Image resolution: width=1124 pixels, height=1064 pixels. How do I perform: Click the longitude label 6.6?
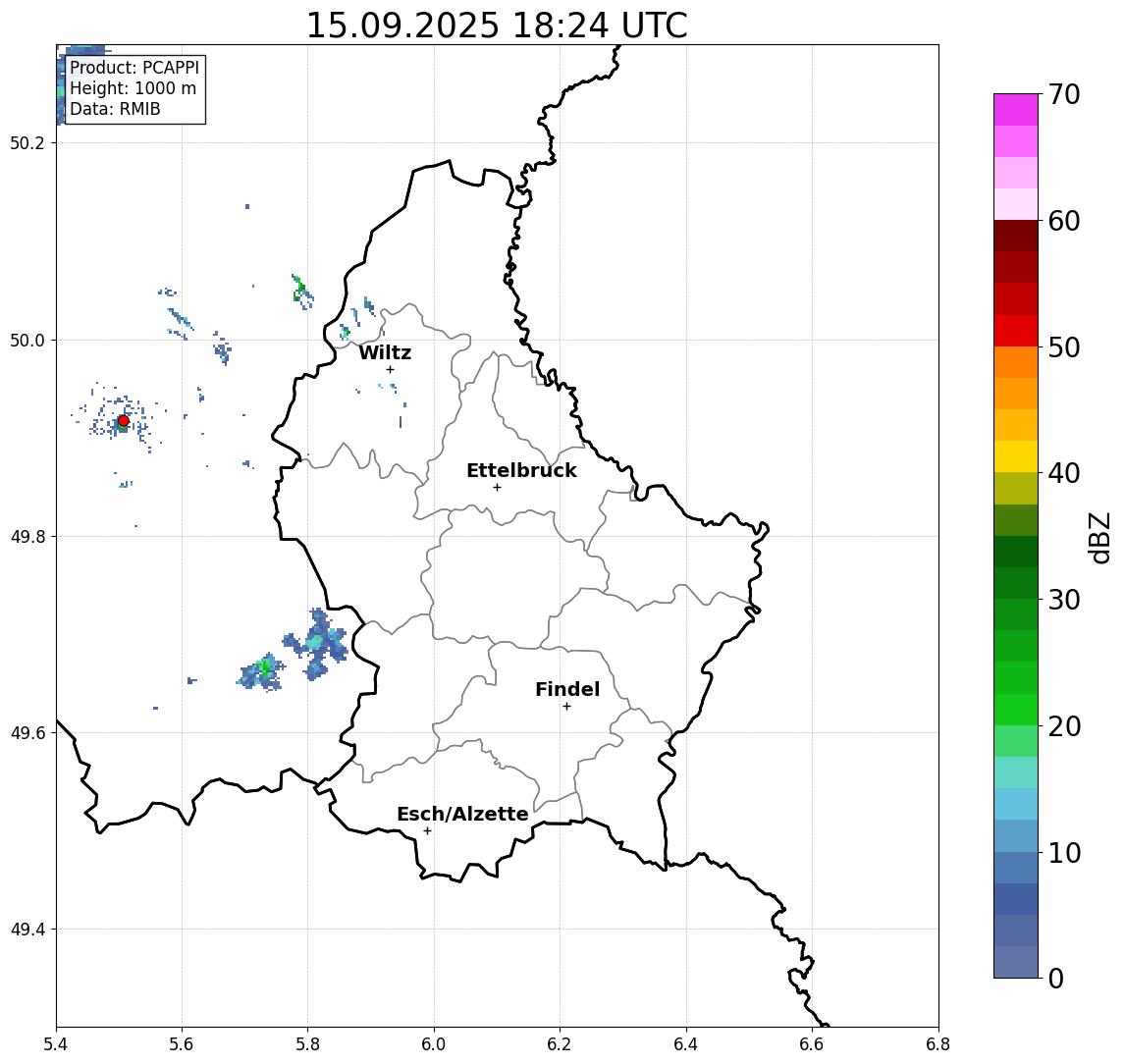[x=812, y=1044]
